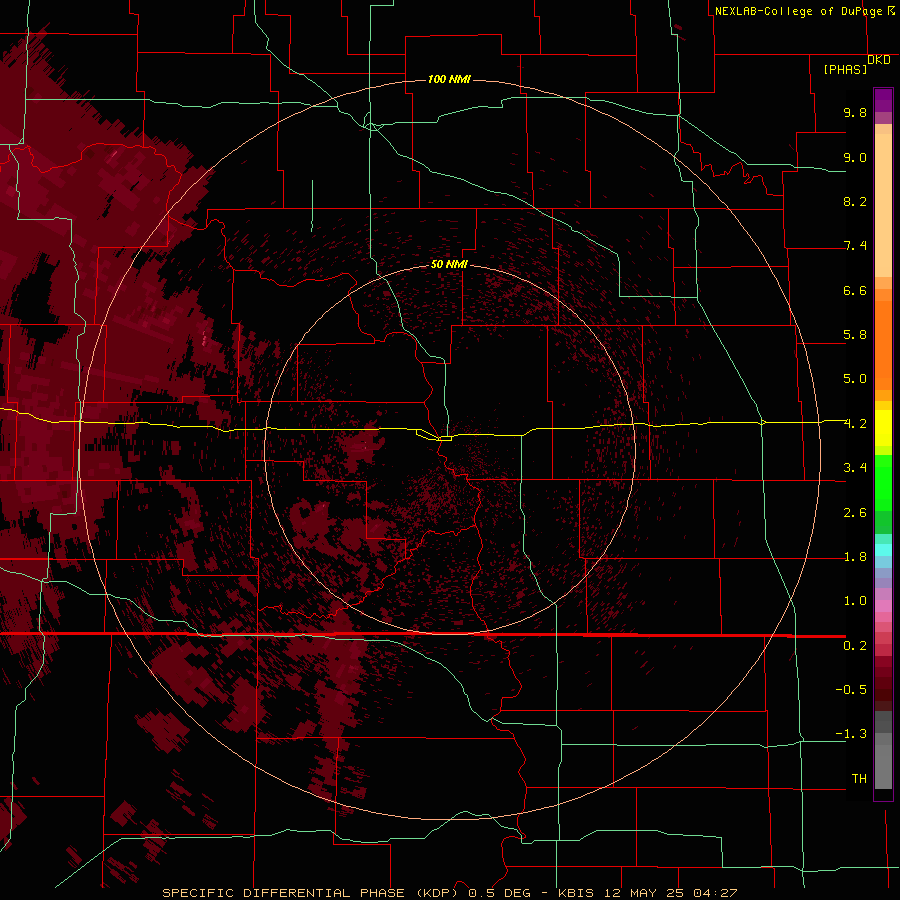Click the yellow segment of the color bar
The height and width of the screenshot is (900, 900).
click(x=883, y=428)
